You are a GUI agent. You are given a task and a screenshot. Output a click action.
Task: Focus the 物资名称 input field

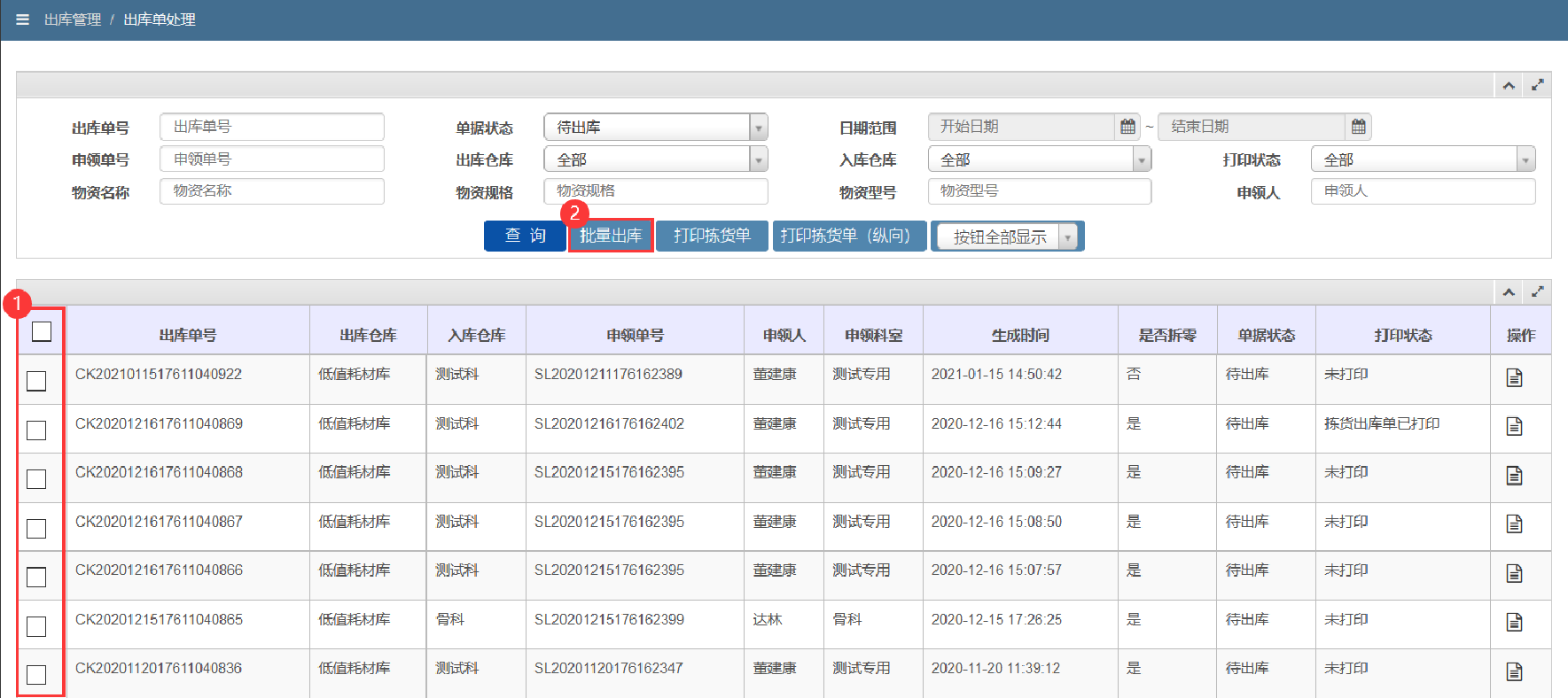click(272, 190)
